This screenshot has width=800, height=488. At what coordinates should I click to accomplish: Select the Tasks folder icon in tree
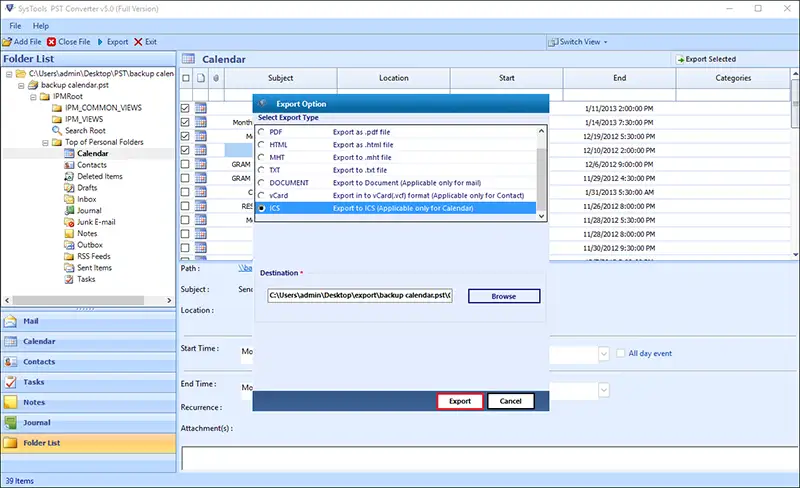click(69, 279)
